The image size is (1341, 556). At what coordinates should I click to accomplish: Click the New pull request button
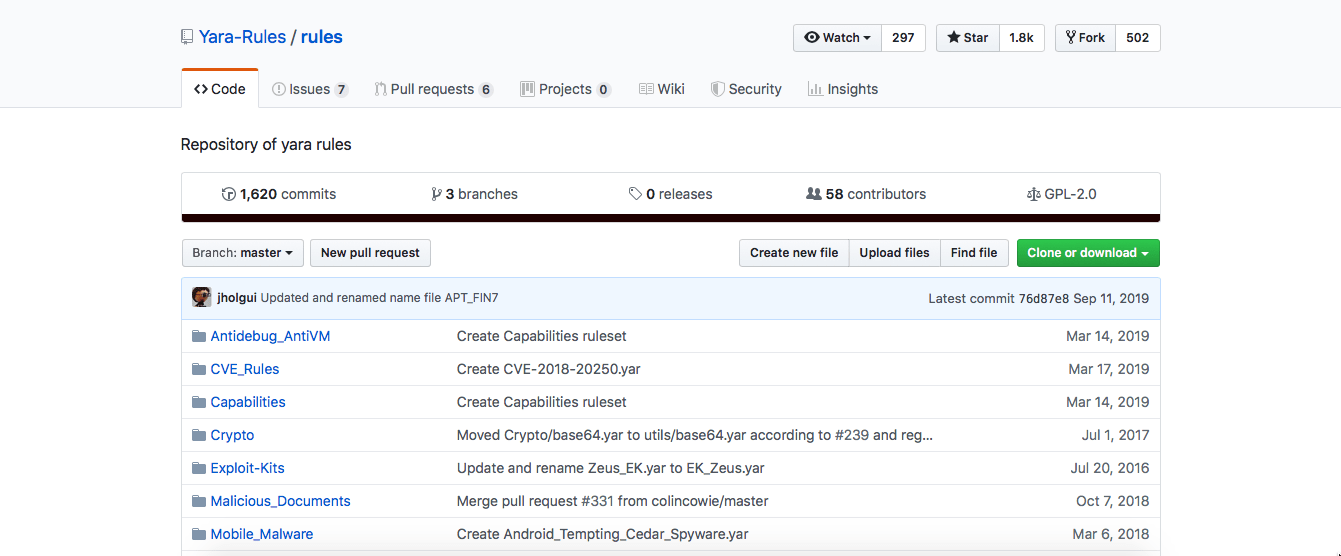(370, 253)
